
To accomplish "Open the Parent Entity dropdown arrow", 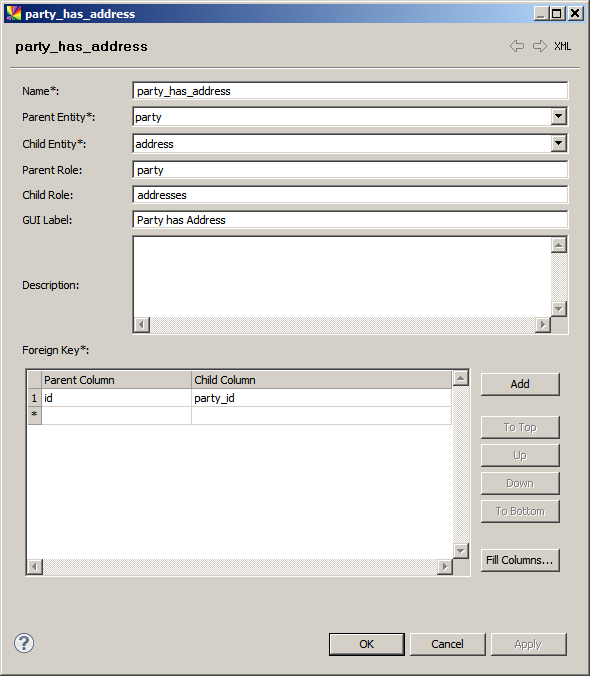I will point(559,116).
